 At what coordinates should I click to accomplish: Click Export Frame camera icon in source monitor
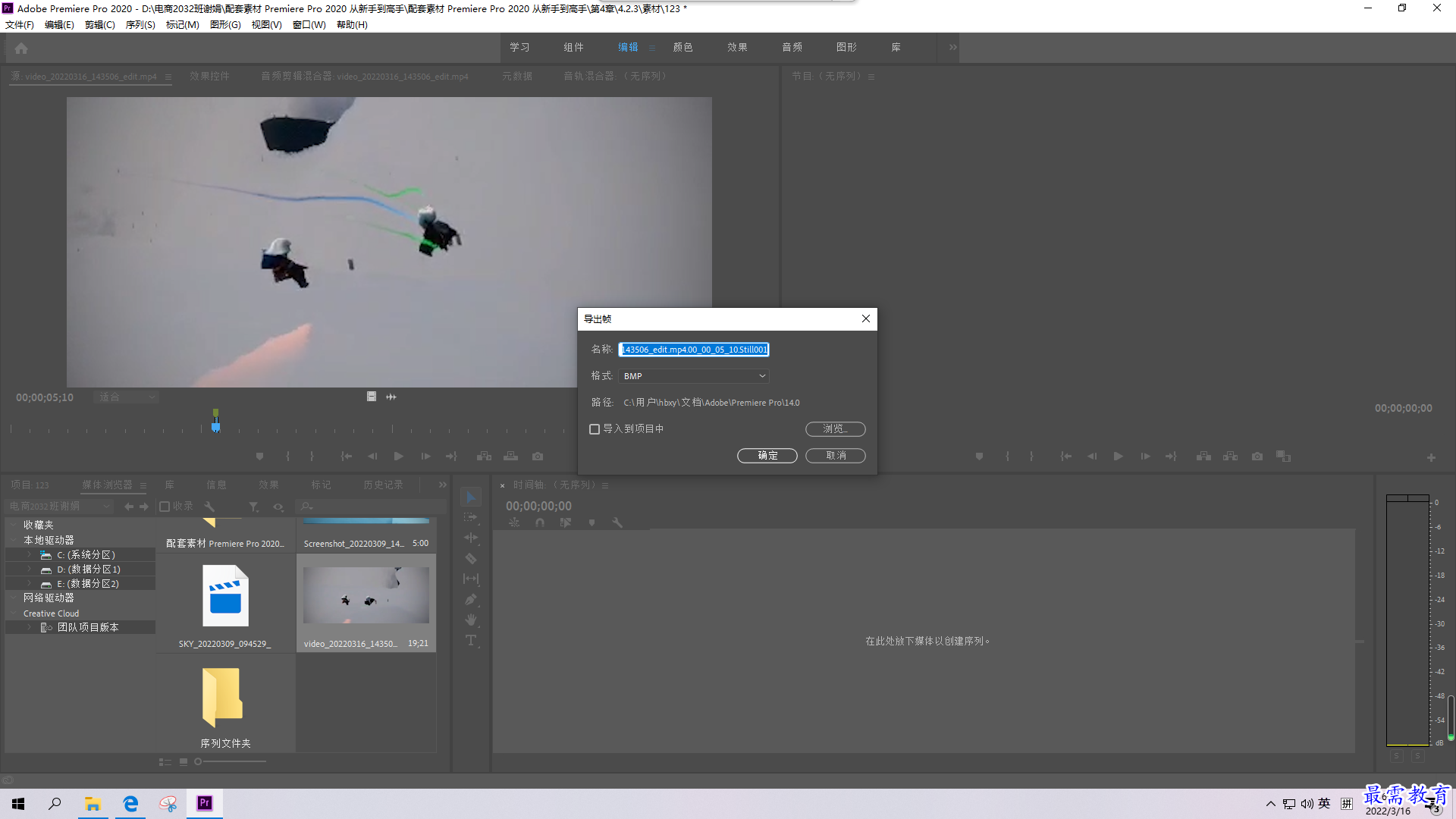coord(538,457)
